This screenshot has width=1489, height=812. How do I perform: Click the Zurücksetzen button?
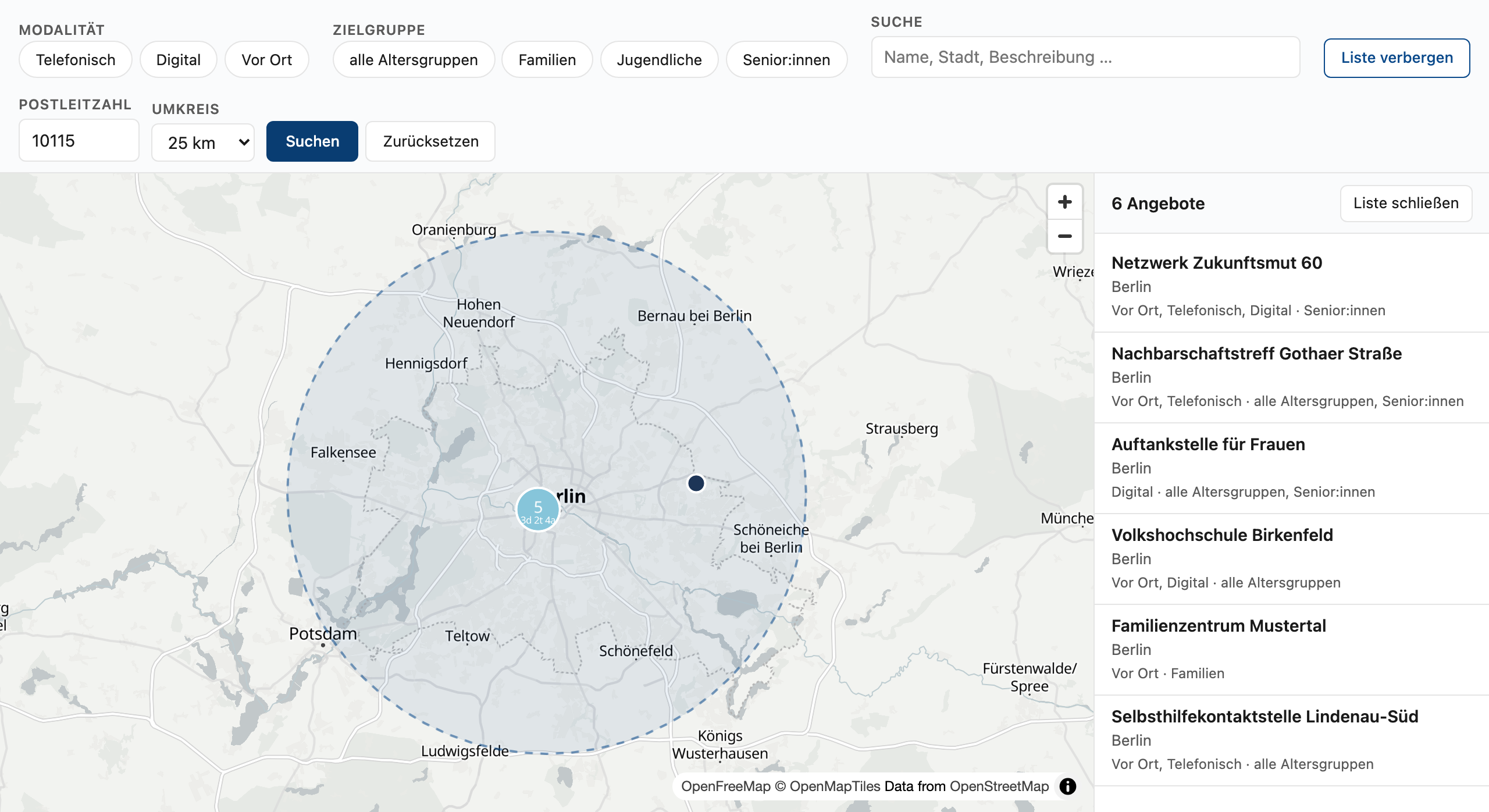pos(430,141)
